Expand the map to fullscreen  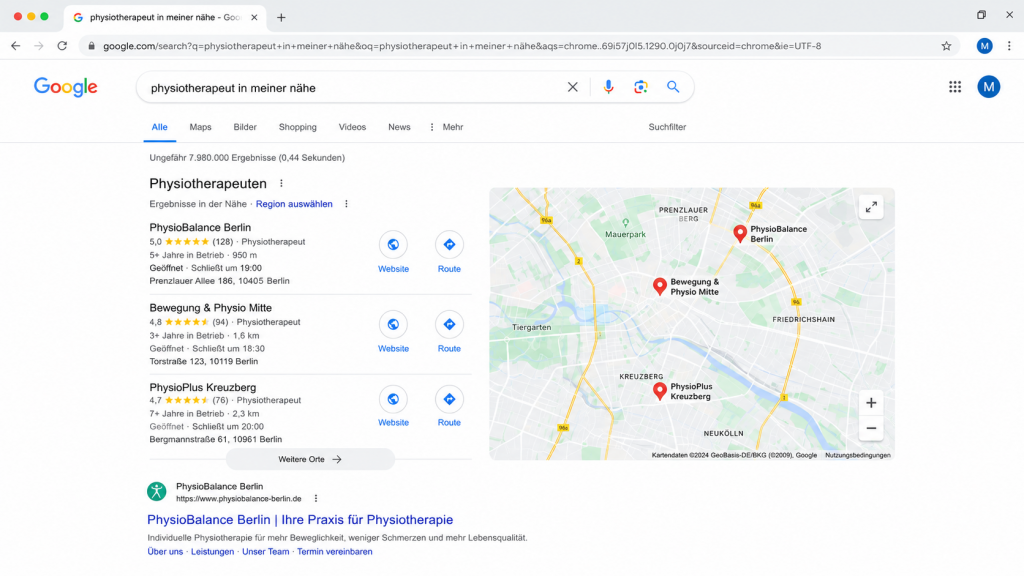[871, 207]
